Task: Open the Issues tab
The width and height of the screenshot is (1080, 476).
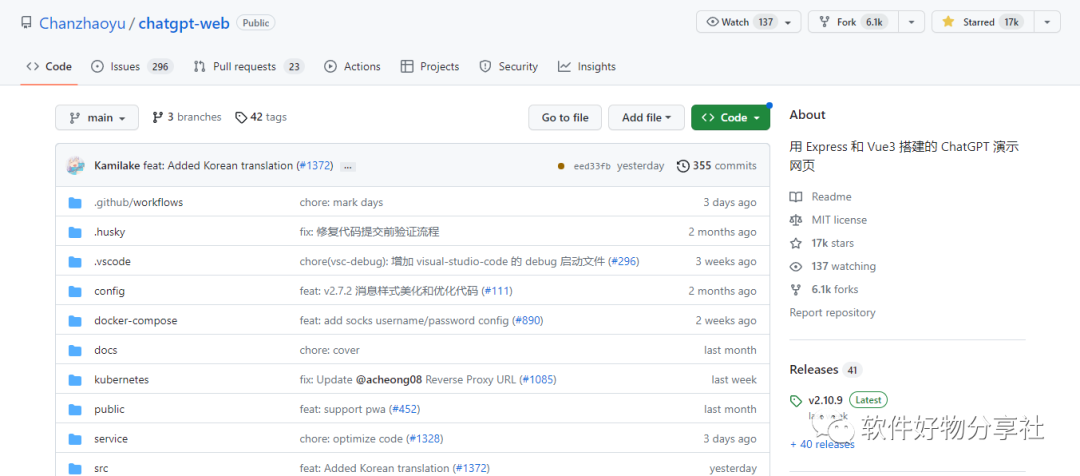Action: pos(132,67)
